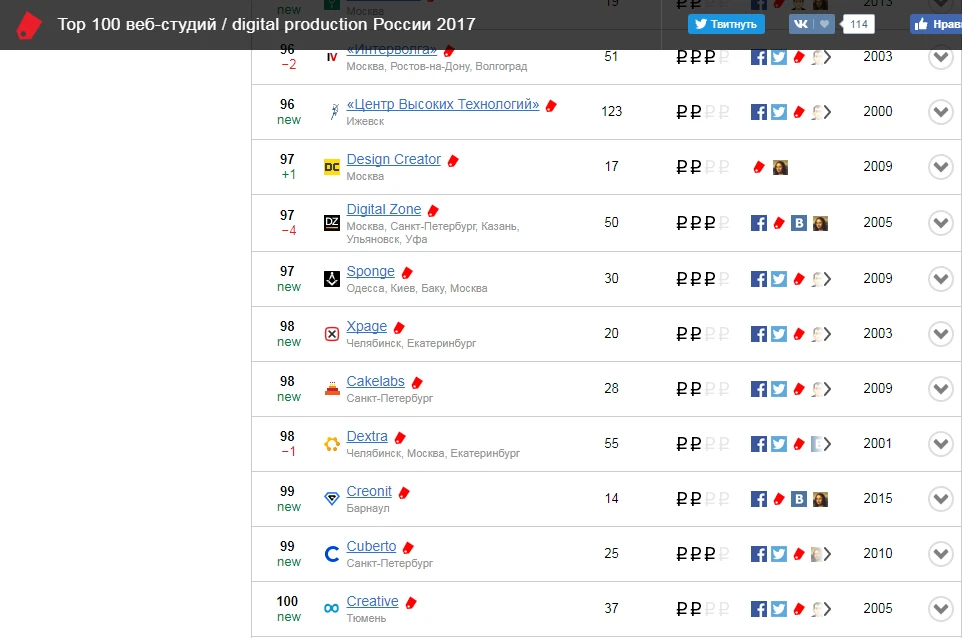The image size is (962, 638).
Task: Open Facebook icon in Xpage row
Action: (x=759, y=334)
